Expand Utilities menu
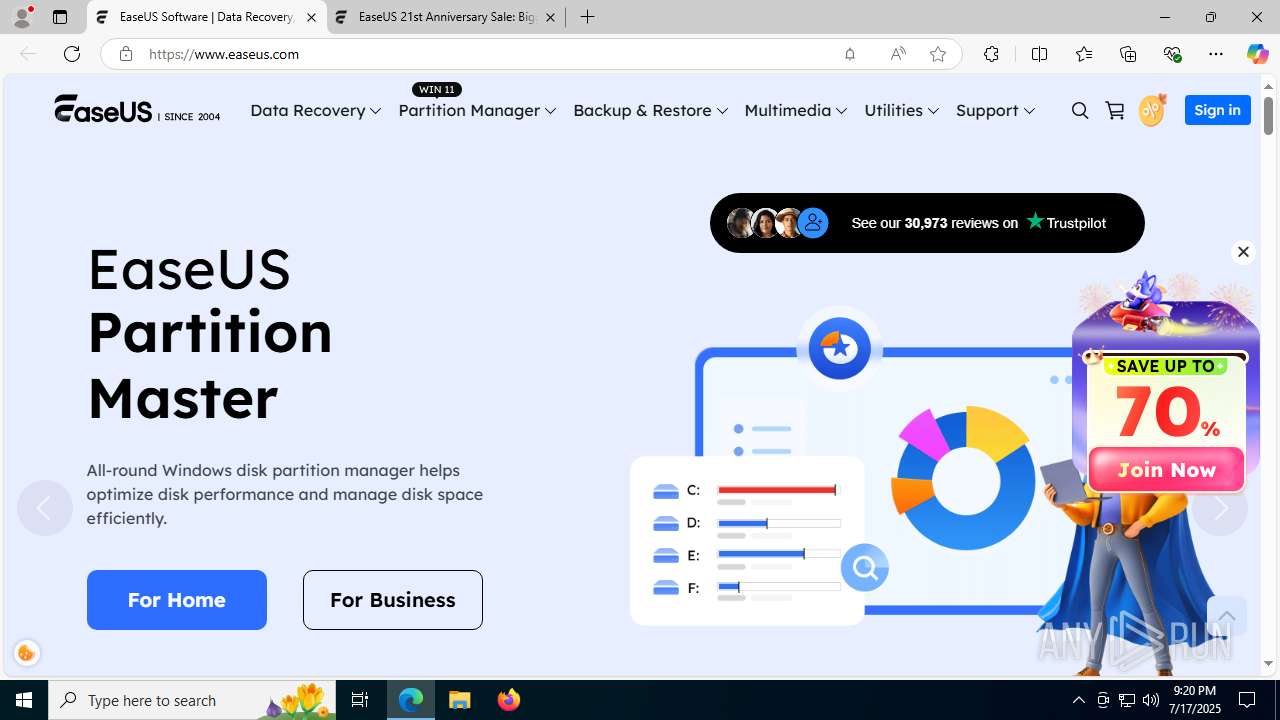This screenshot has width=1280, height=720. click(901, 110)
